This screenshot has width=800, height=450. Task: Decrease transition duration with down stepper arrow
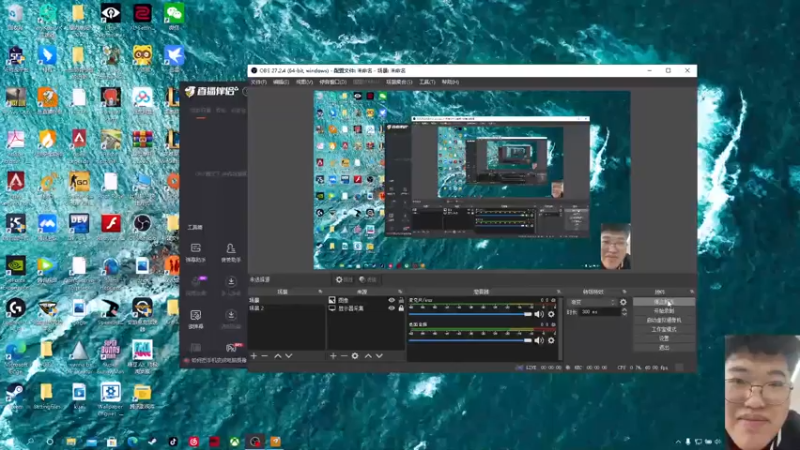624,314
